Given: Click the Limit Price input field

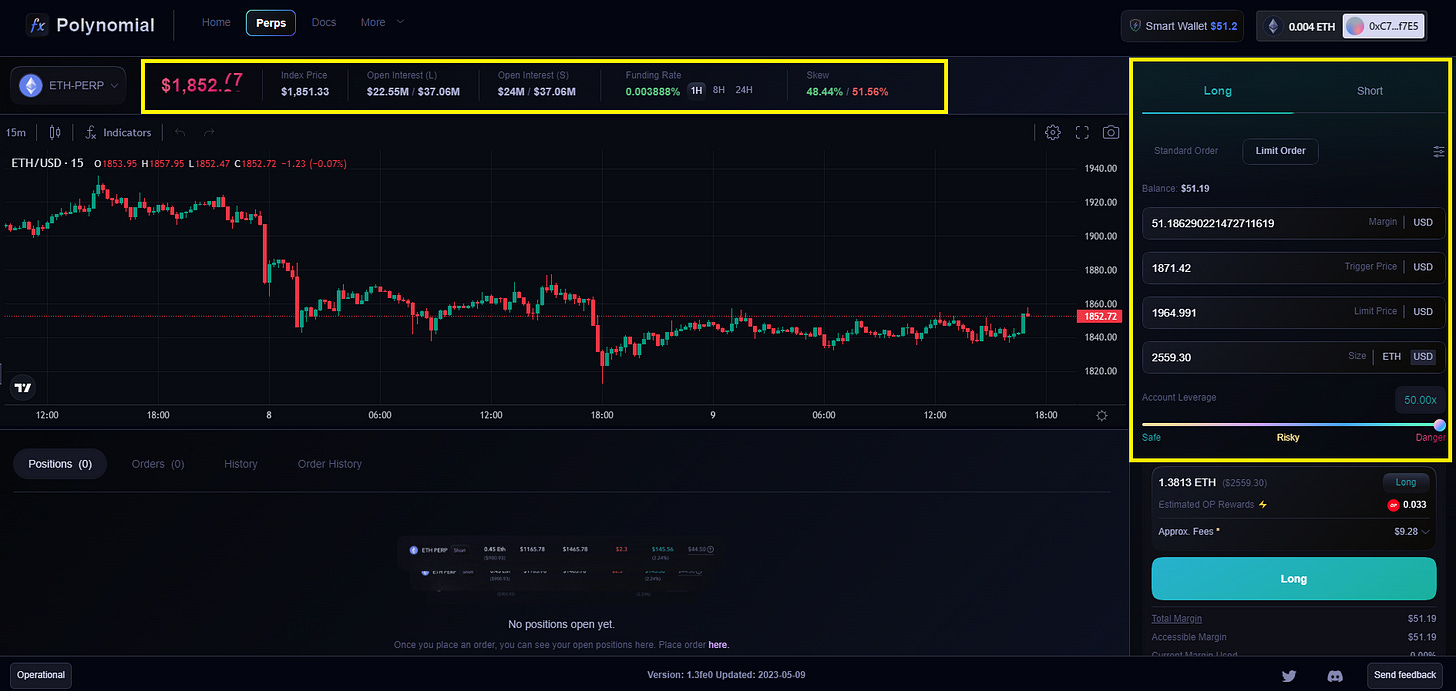Looking at the screenshot, I should tap(1294, 312).
